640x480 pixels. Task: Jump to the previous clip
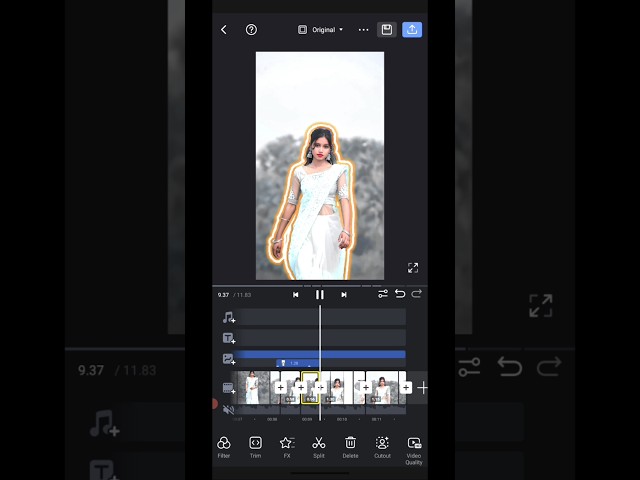[296, 295]
